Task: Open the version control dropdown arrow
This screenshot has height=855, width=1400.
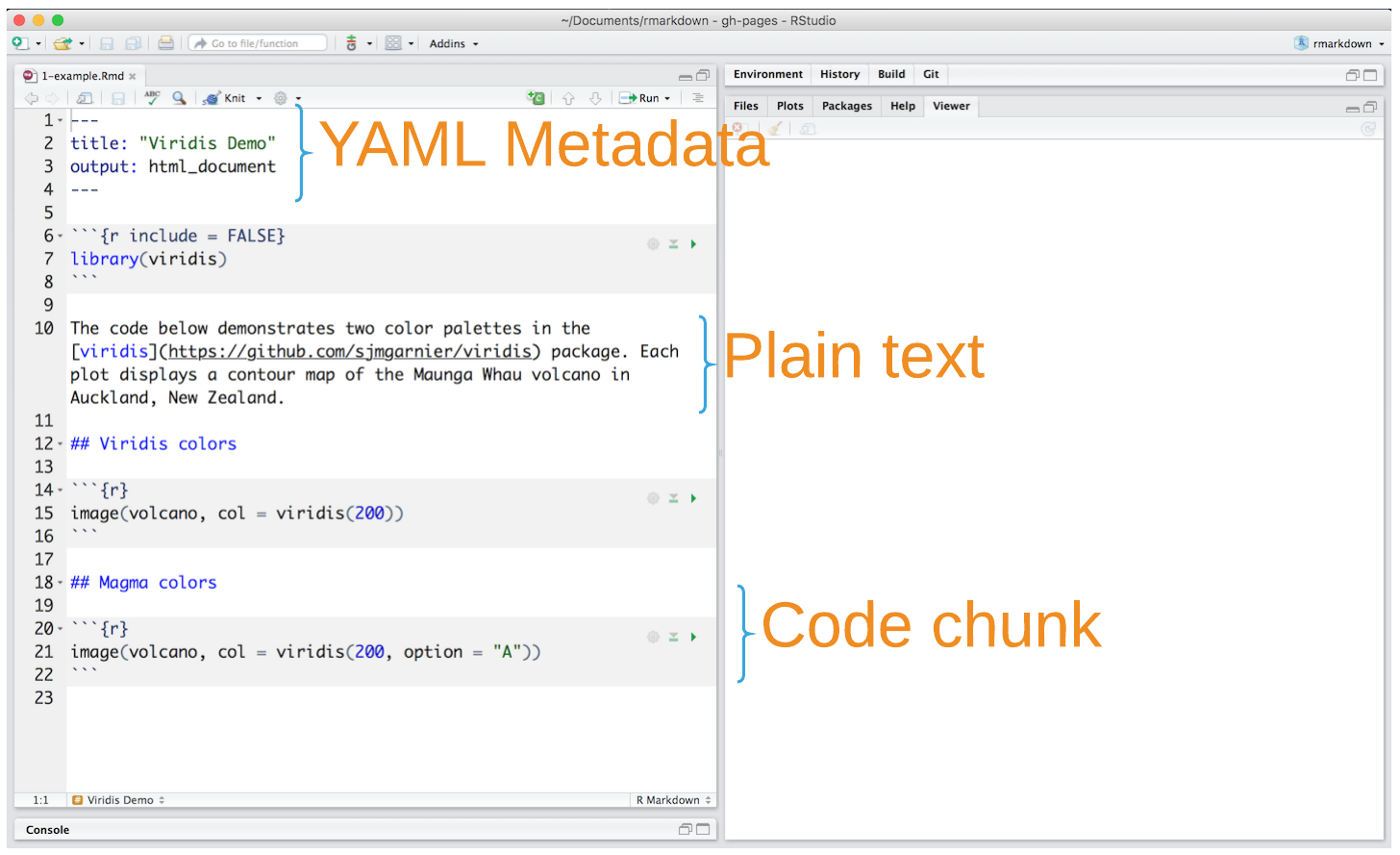Action: [x=369, y=44]
